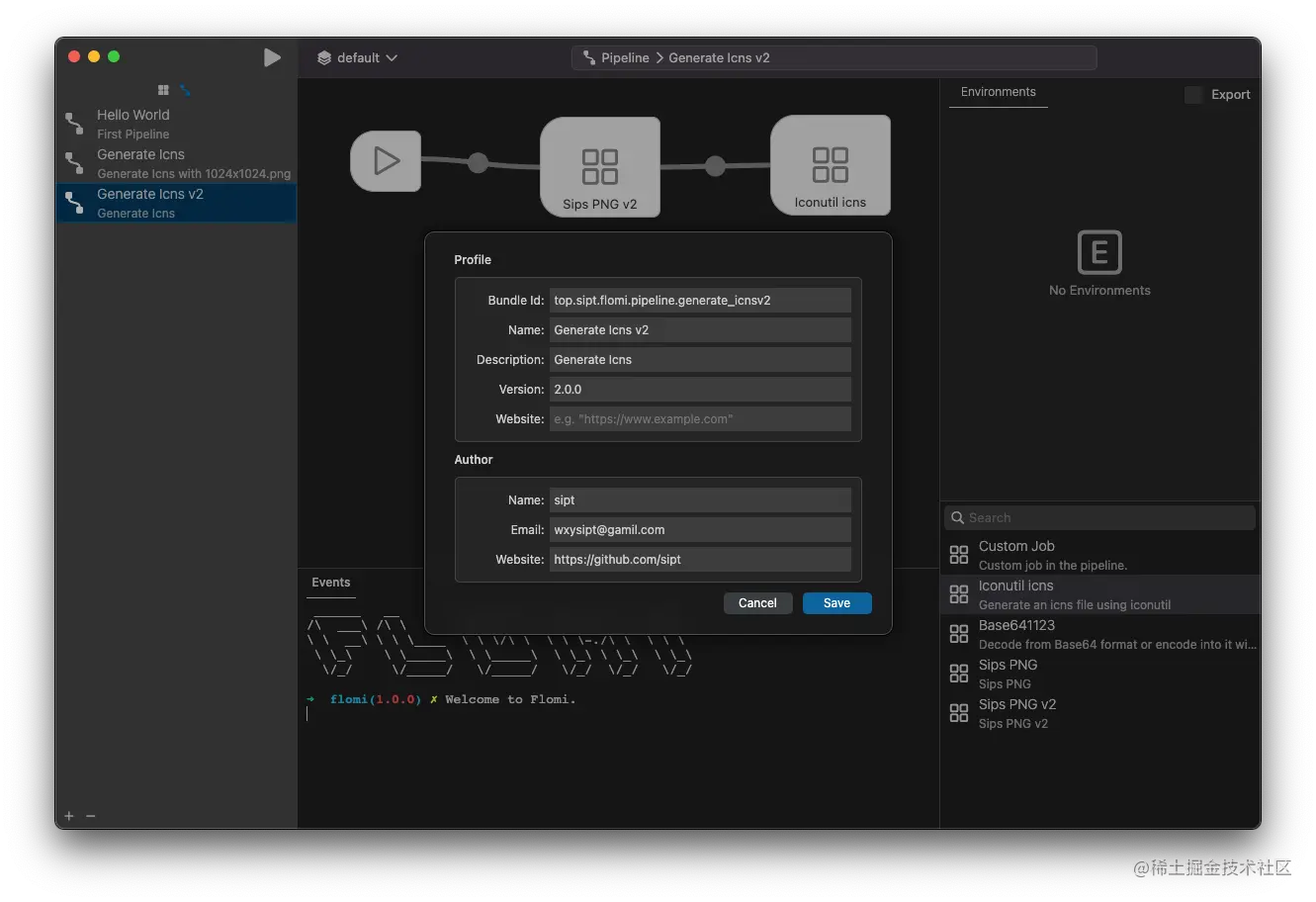Click the magnifier icon in the Search field
This screenshot has width=1316, height=902.
[x=957, y=517]
